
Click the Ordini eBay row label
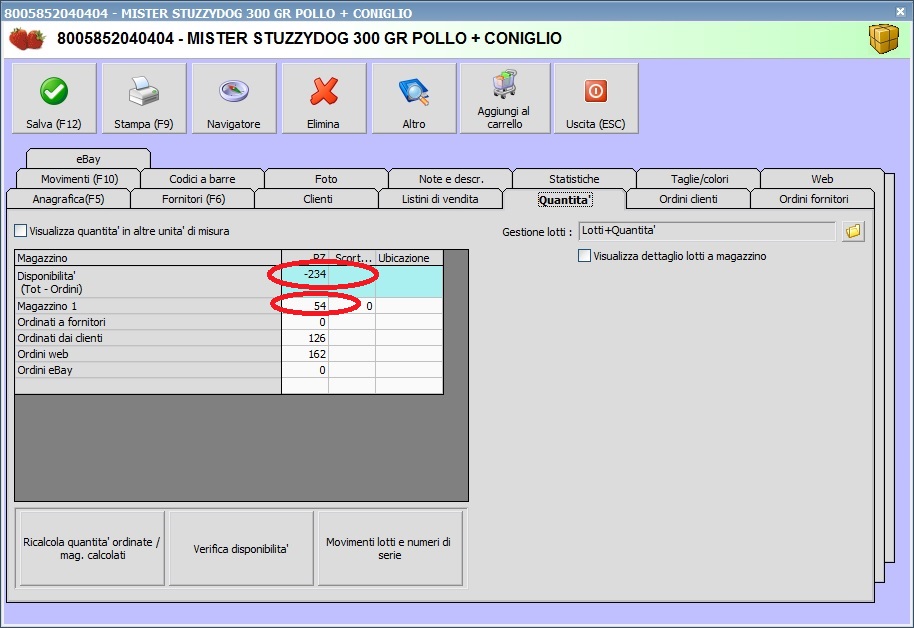(148, 370)
